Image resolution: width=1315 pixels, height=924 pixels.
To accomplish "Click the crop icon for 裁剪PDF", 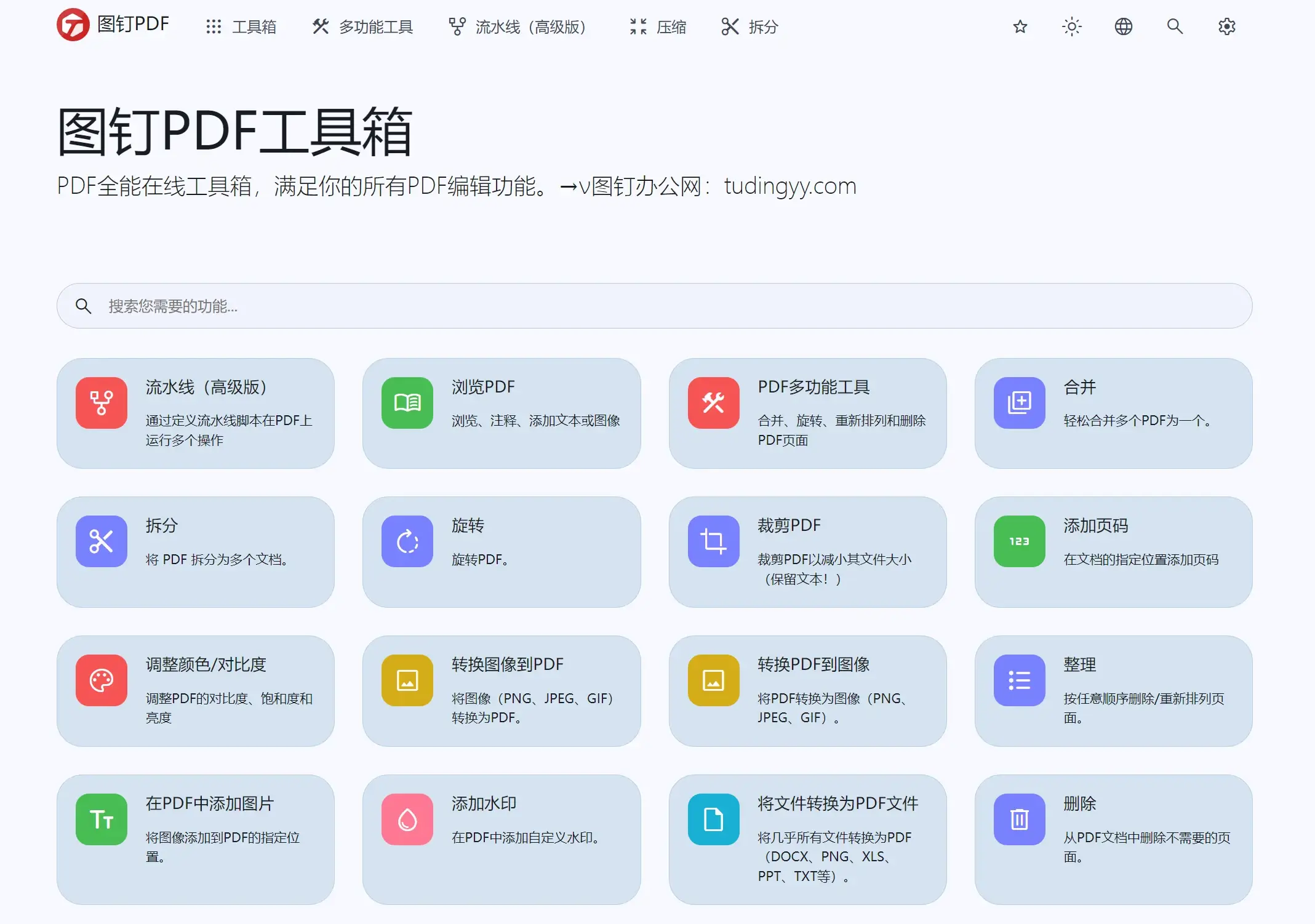I will [x=714, y=541].
